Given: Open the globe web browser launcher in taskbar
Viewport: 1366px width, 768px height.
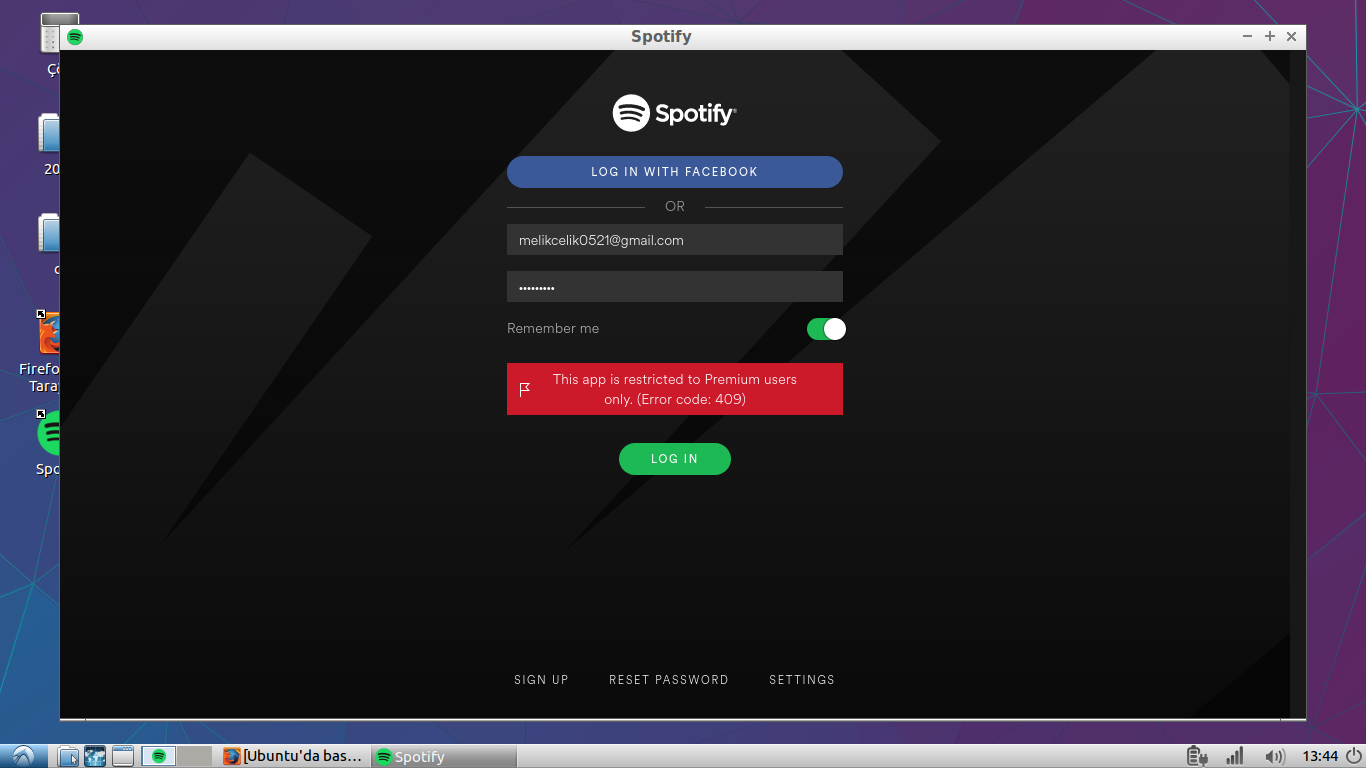Looking at the screenshot, I should pyautogui.click(x=95, y=756).
